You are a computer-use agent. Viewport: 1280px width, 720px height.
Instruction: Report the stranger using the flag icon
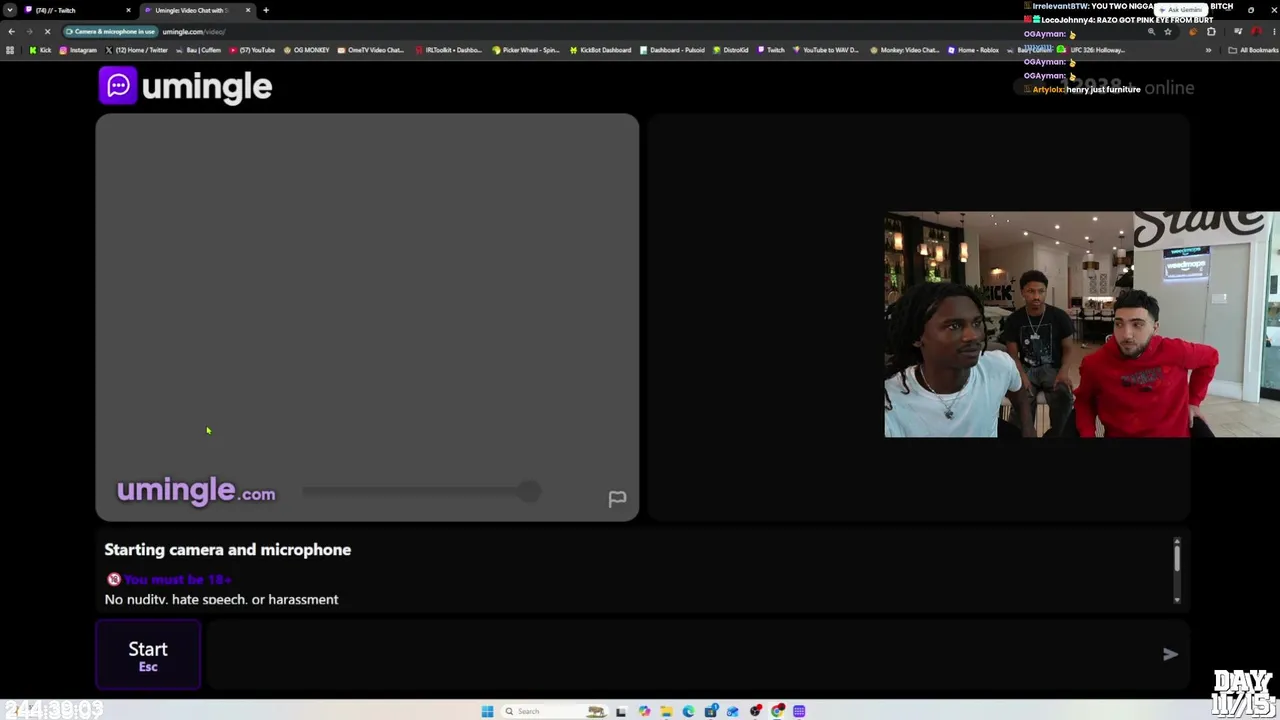(x=617, y=498)
